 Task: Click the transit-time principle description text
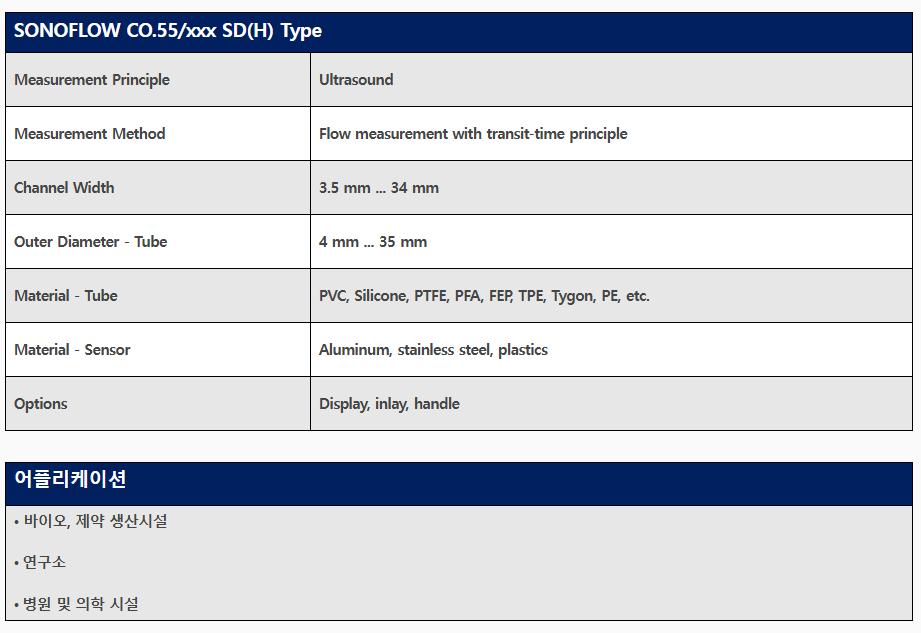click(x=473, y=134)
